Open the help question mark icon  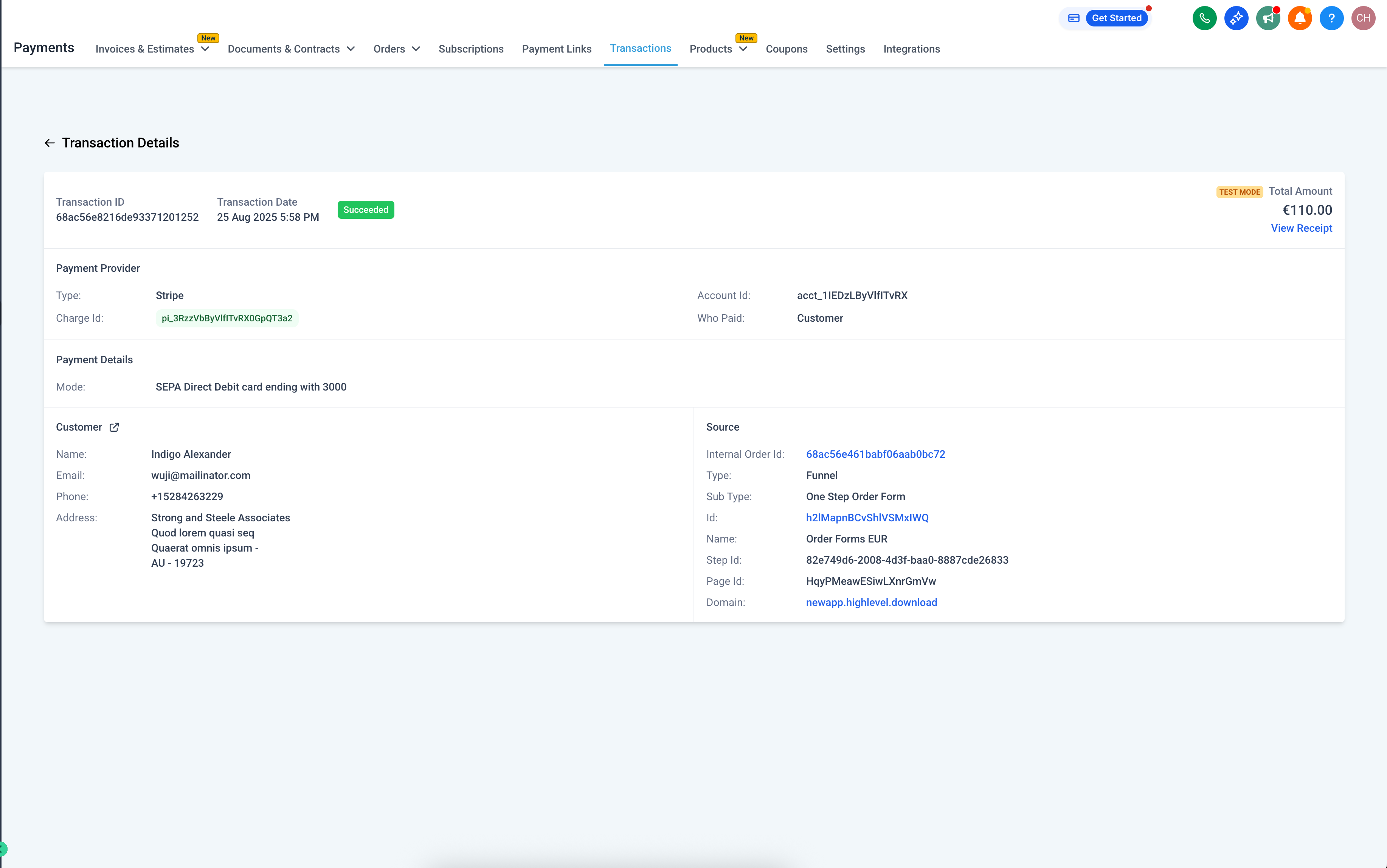coord(1331,18)
